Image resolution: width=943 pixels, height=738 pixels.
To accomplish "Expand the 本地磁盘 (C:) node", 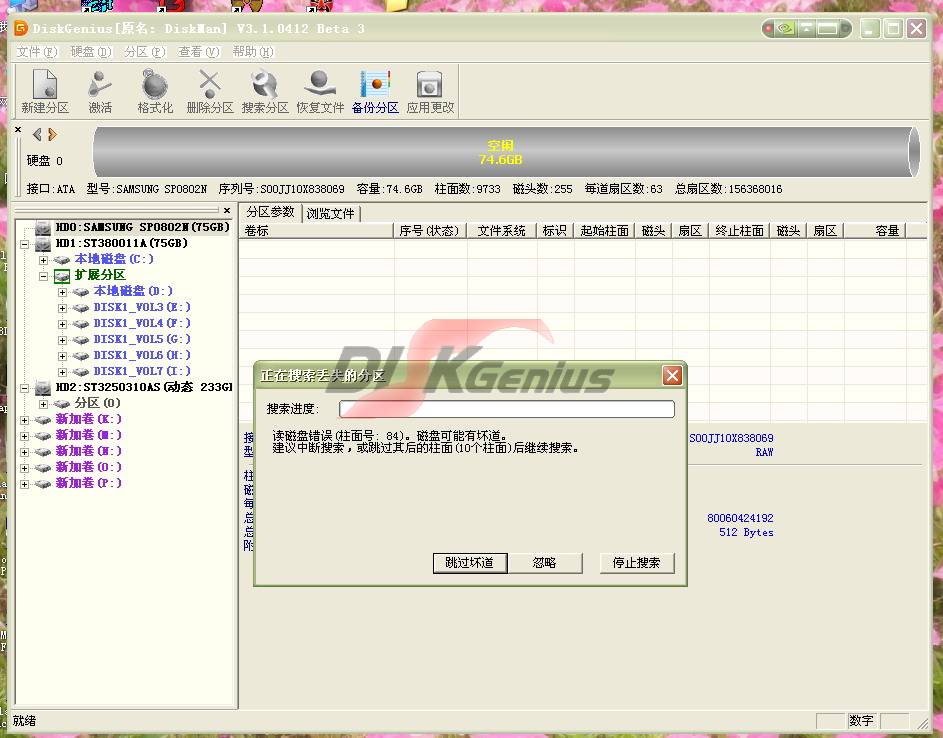I will click(x=43, y=260).
